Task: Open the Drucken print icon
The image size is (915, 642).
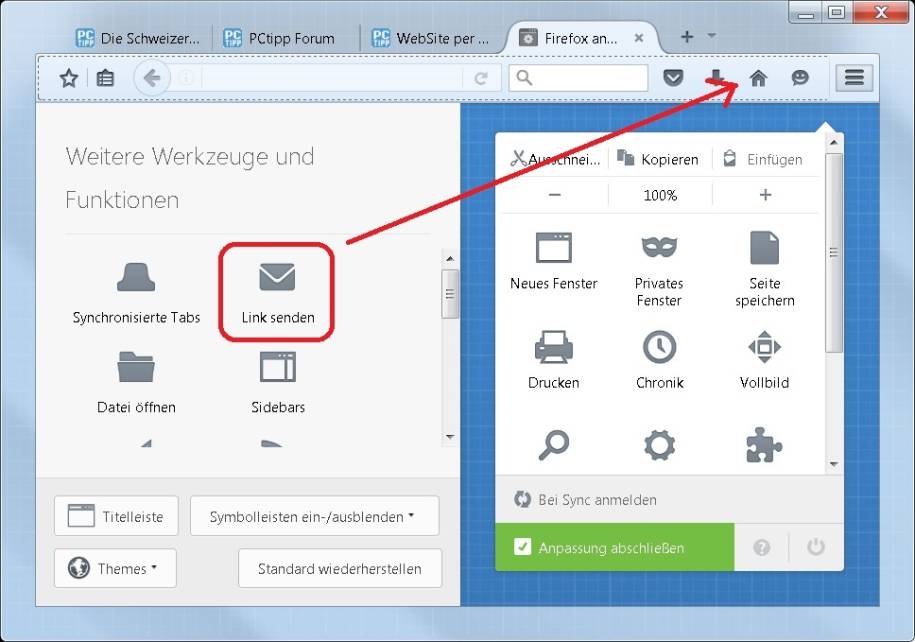Action: tap(554, 345)
